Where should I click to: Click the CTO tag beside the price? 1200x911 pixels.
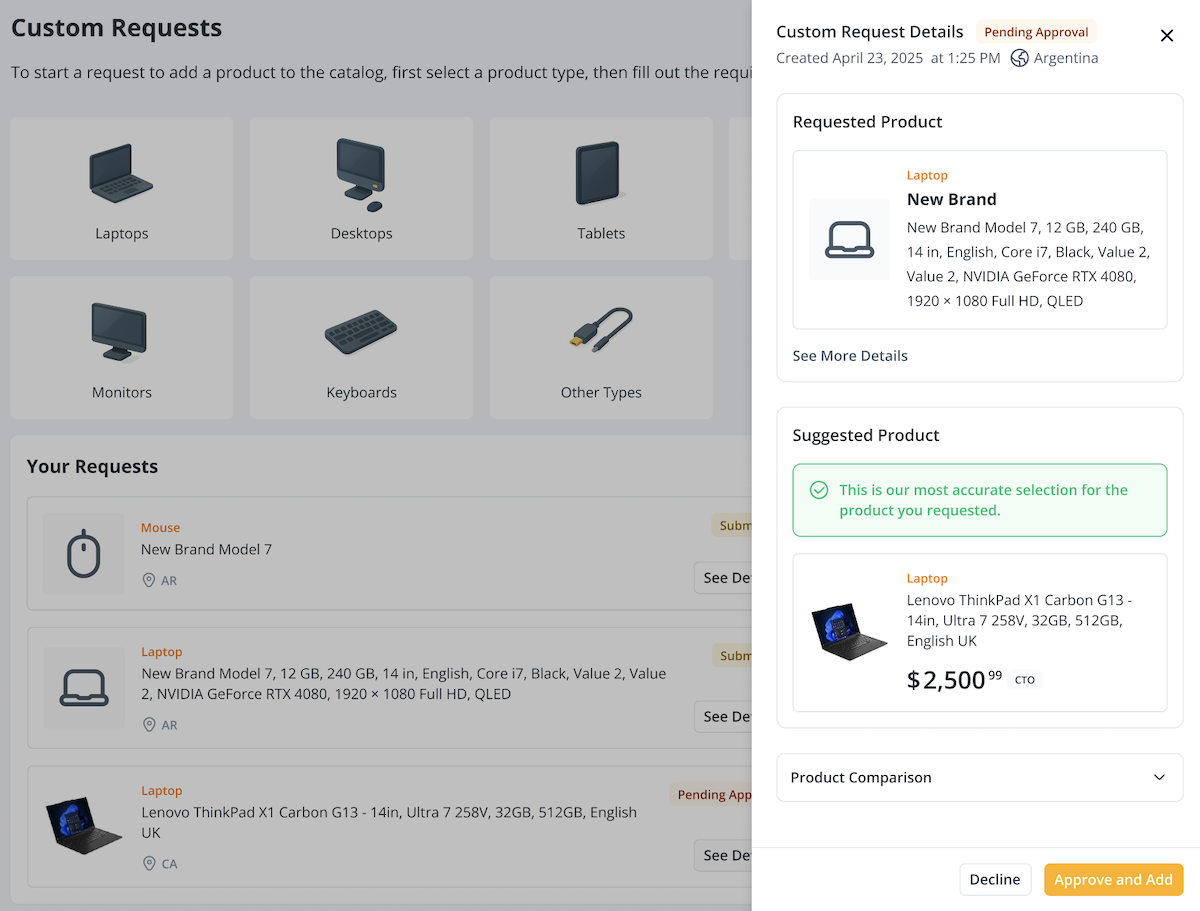pos(1025,680)
